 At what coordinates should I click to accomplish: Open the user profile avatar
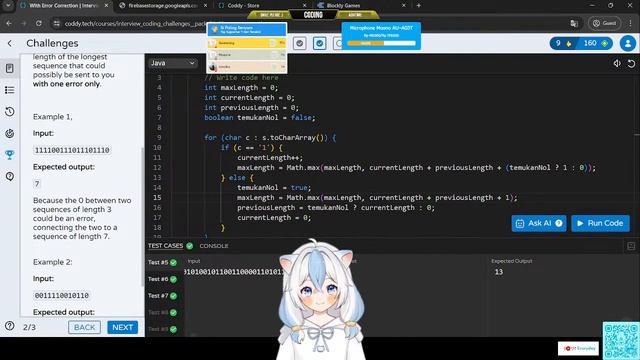(x=628, y=43)
